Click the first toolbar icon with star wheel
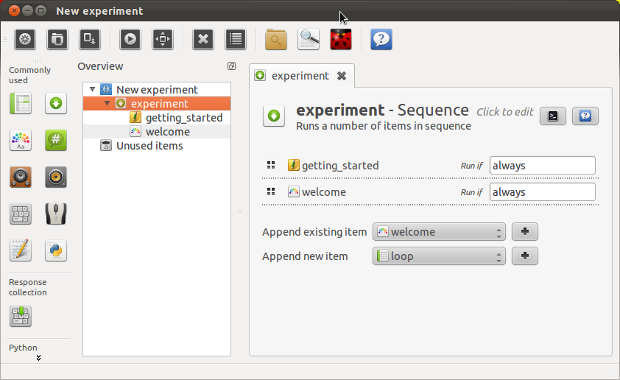The width and height of the screenshot is (620, 380). coord(25,39)
